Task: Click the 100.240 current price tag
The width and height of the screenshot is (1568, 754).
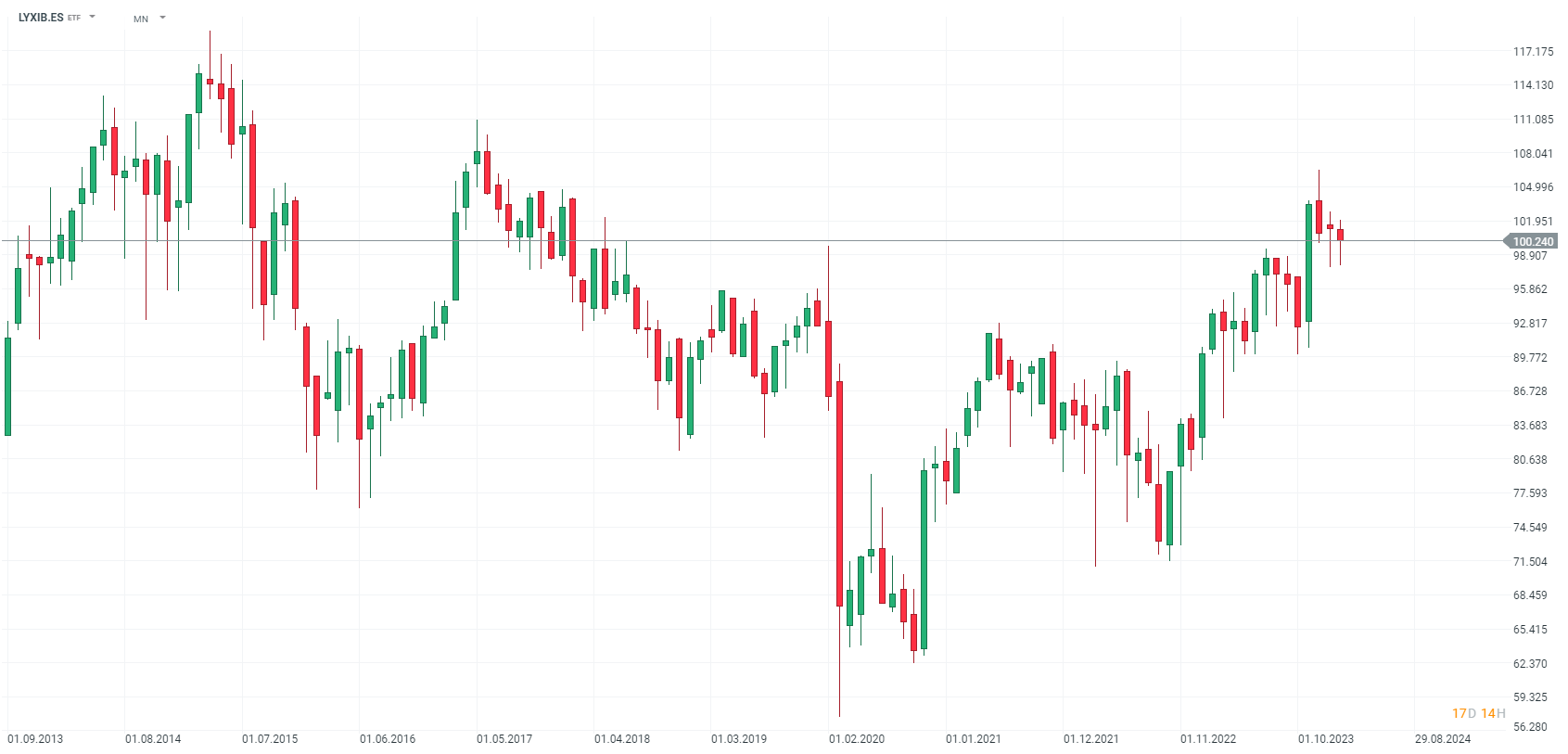Action: (x=1532, y=242)
